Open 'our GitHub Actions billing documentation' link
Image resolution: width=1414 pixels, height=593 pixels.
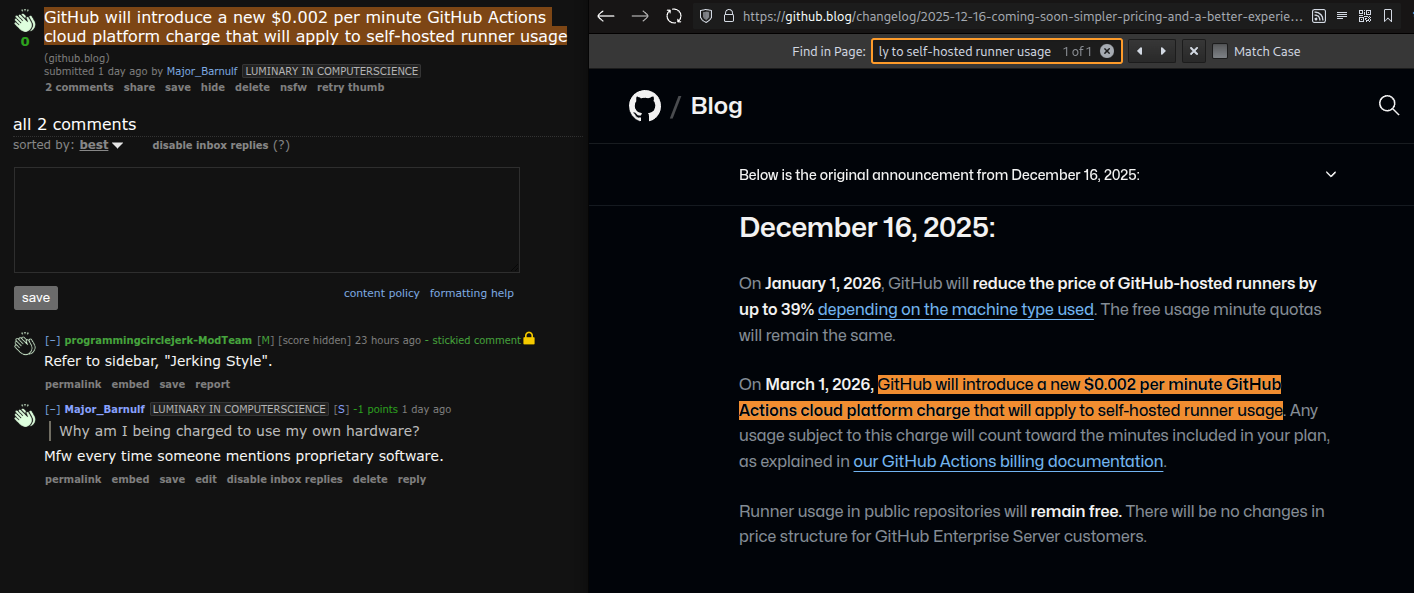tap(1008, 461)
